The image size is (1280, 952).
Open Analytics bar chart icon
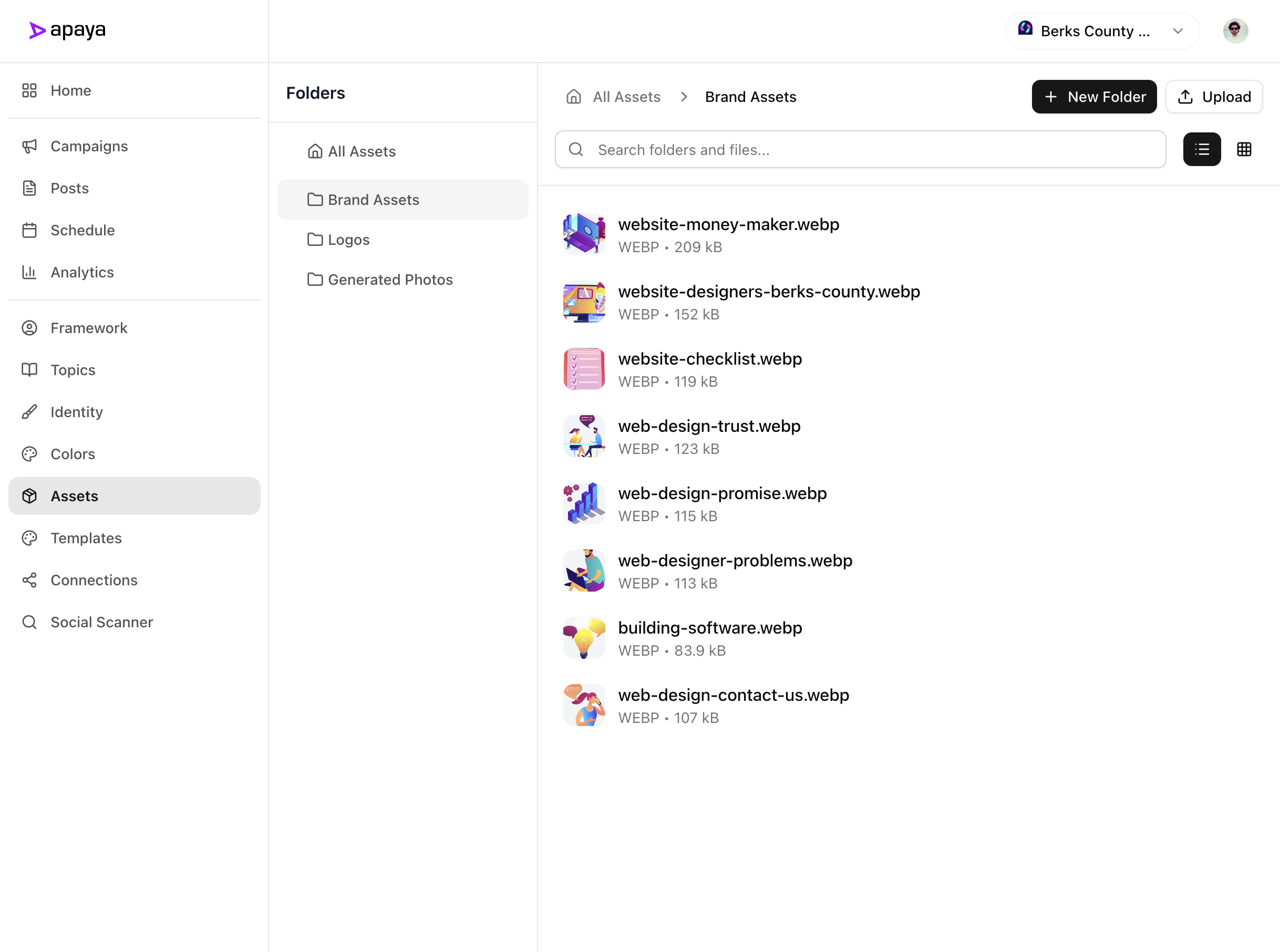click(x=29, y=272)
